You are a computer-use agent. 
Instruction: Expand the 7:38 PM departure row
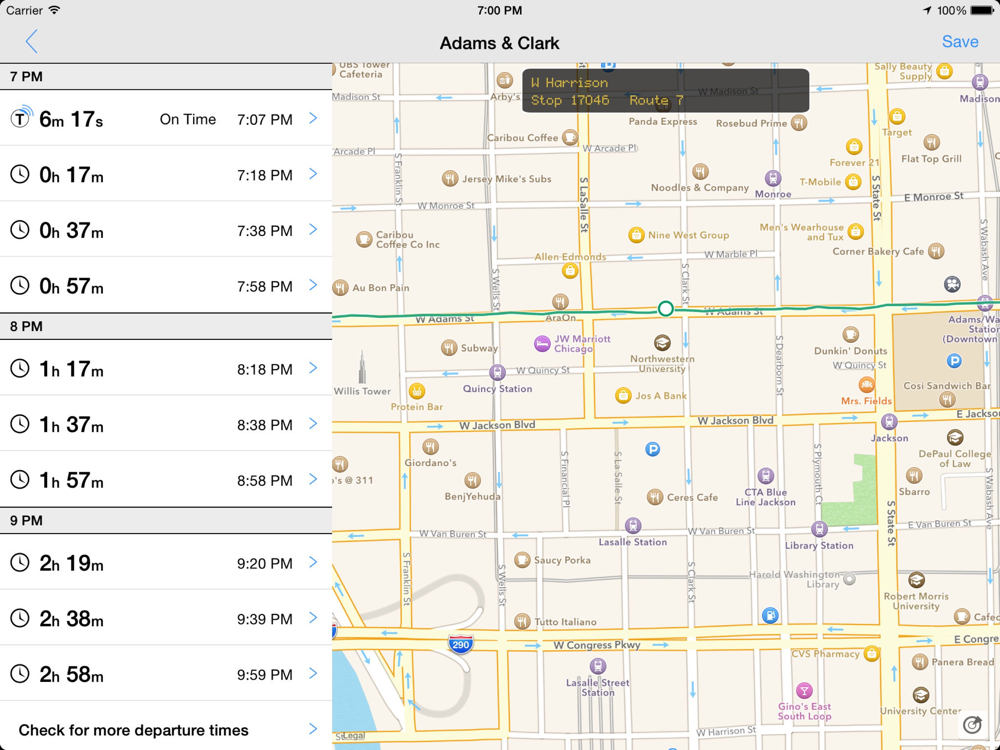point(166,230)
